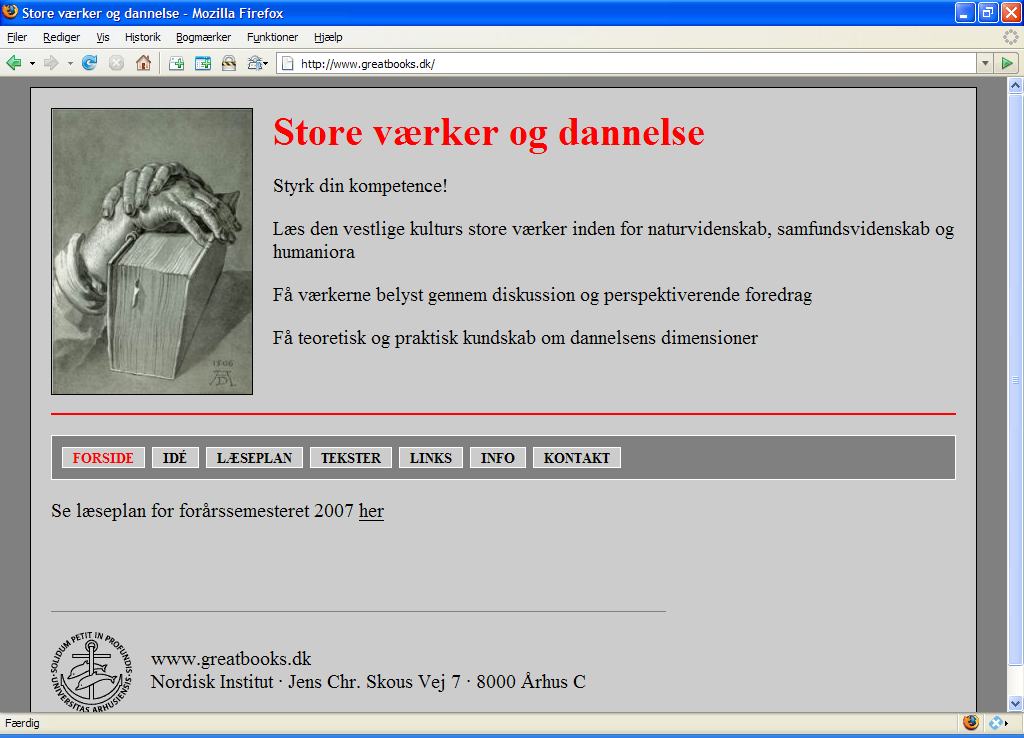The width and height of the screenshot is (1024, 738).
Task: Open the gear-style toolbar dropdown icon
Action: (257, 63)
